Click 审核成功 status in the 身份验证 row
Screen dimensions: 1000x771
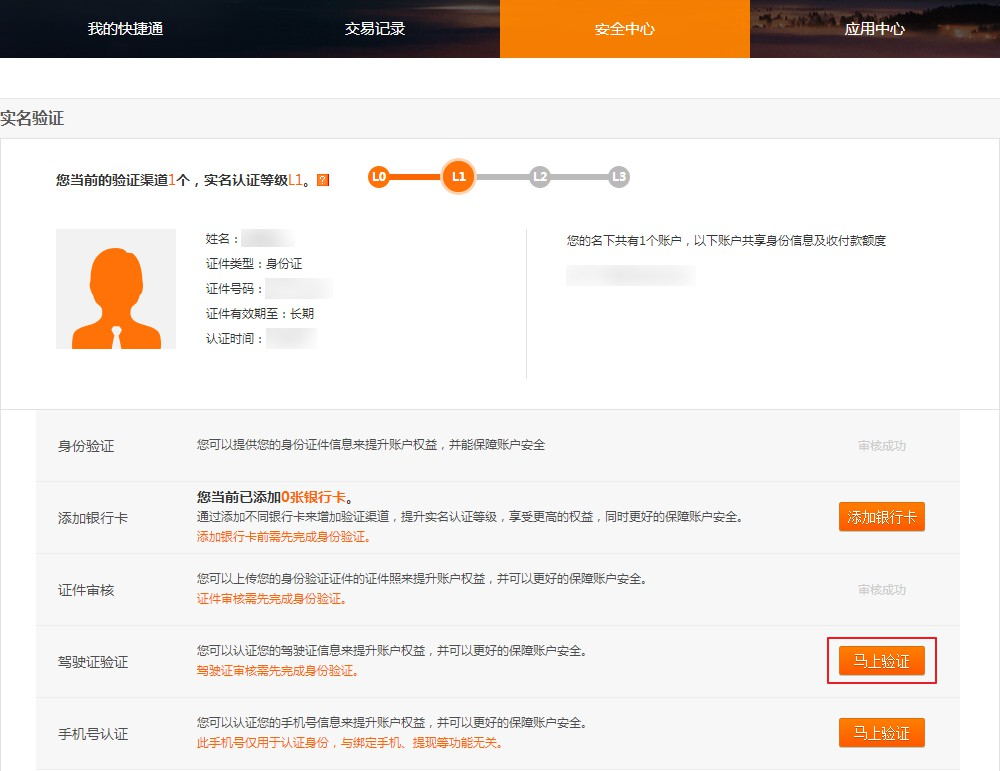[881, 446]
